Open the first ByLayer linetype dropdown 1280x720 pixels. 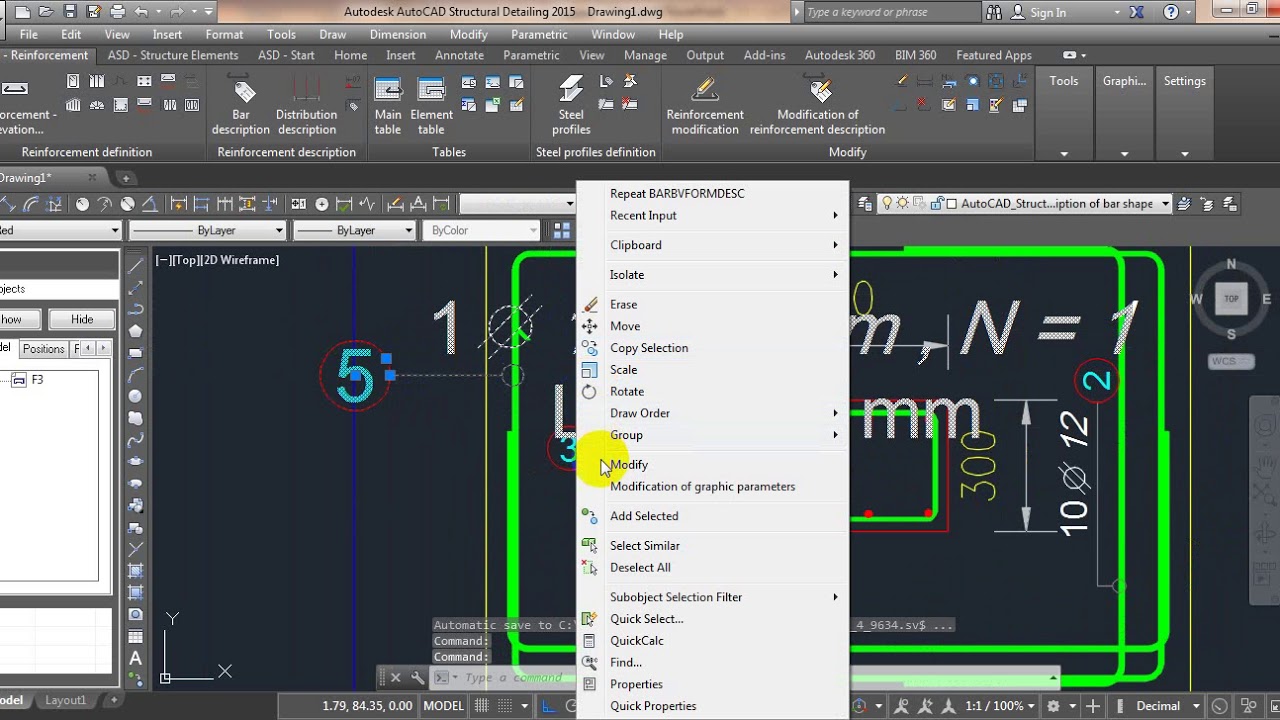click(x=208, y=230)
